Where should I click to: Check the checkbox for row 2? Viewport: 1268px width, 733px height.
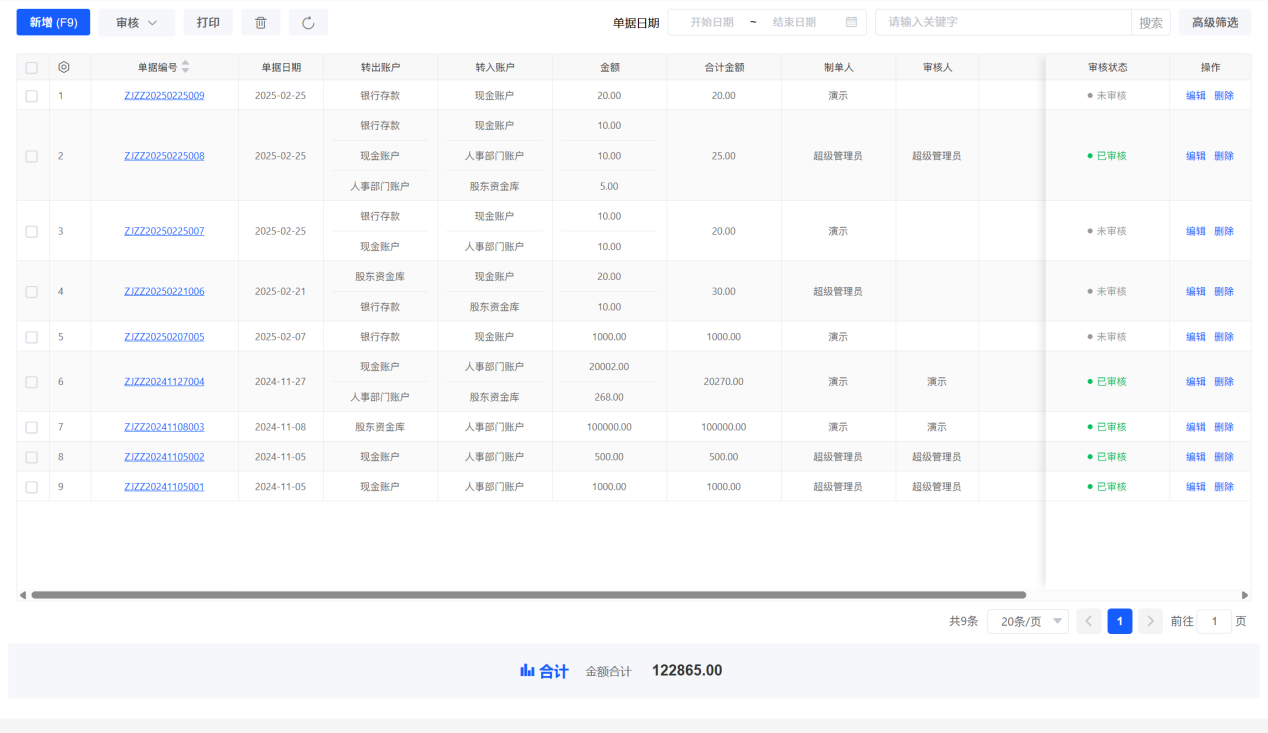pyautogui.click(x=32, y=156)
